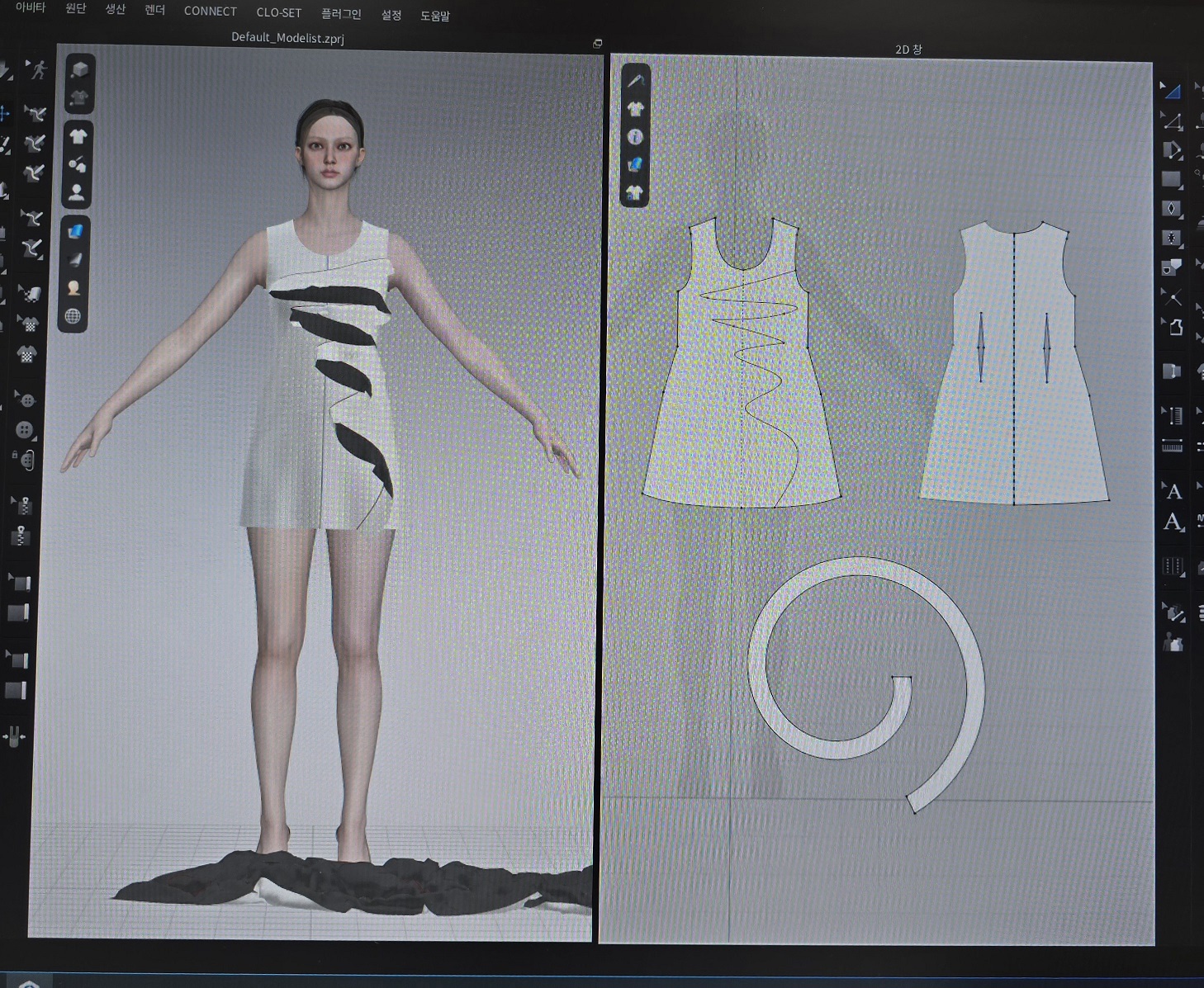The image size is (1204, 988).
Task: Click the 설정 menu item
Action: coord(391,15)
